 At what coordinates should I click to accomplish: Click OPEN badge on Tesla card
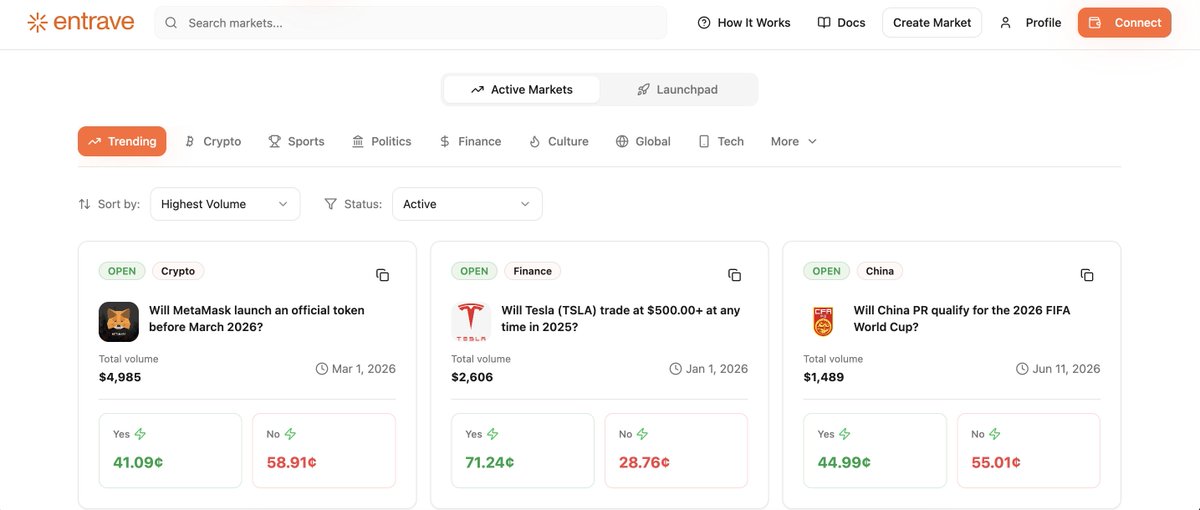point(474,271)
